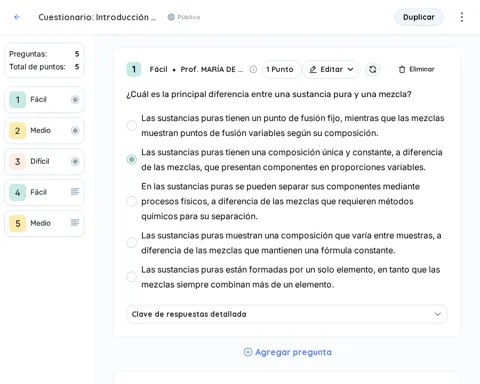Open question 5 Medio in sidebar

tap(44, 223)
